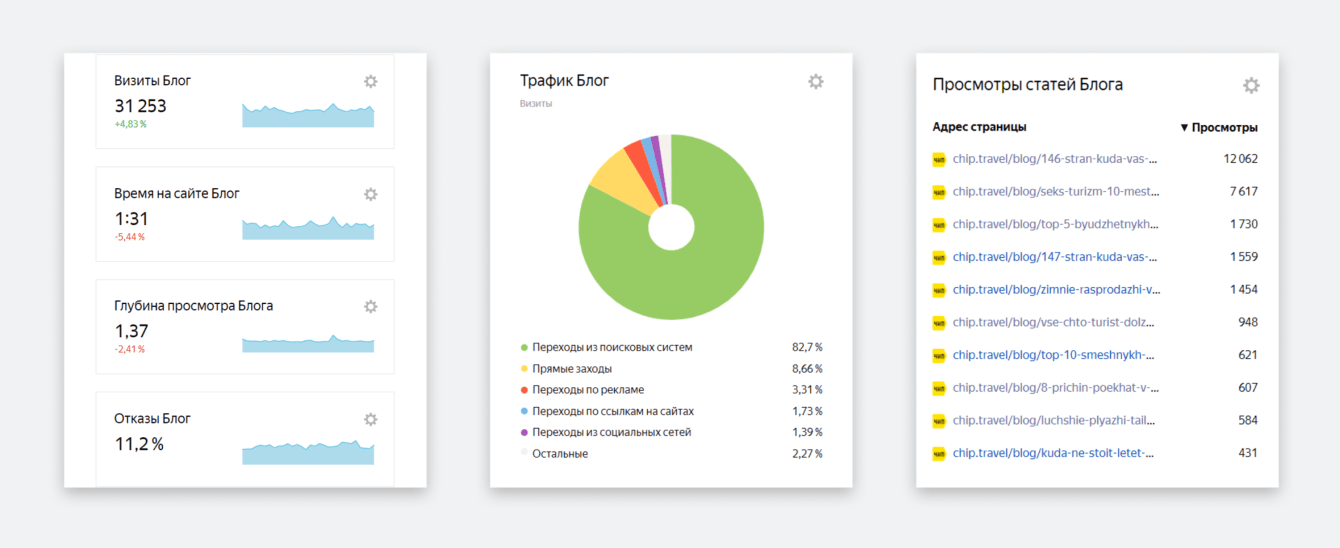Click favicon beside kuda-ne-stoit-letet link

click(x=939, y=453)
